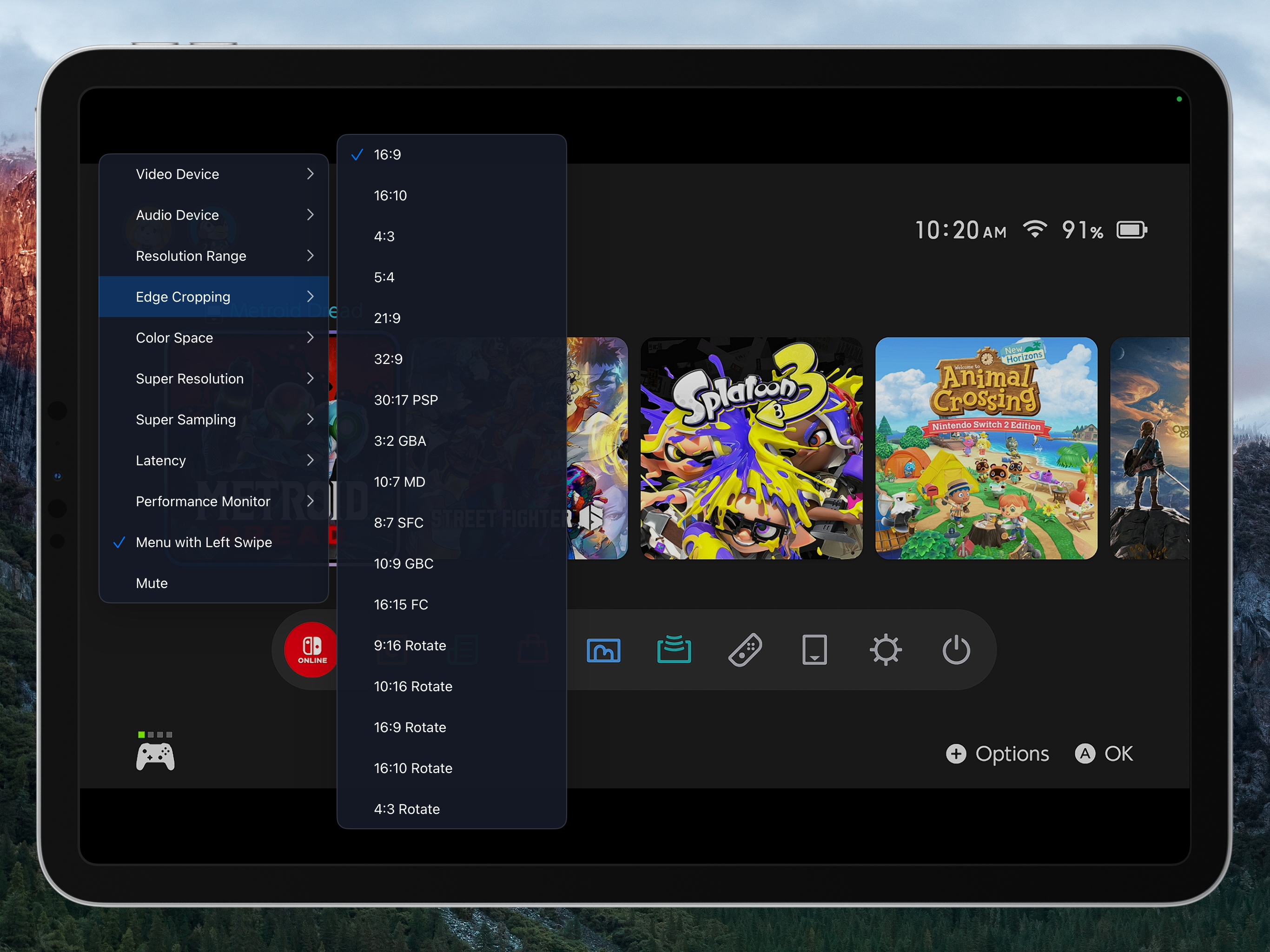Select 8:7 SFC crop option
The width and height of the screenshot is (1270, 952).
[451, 522]
